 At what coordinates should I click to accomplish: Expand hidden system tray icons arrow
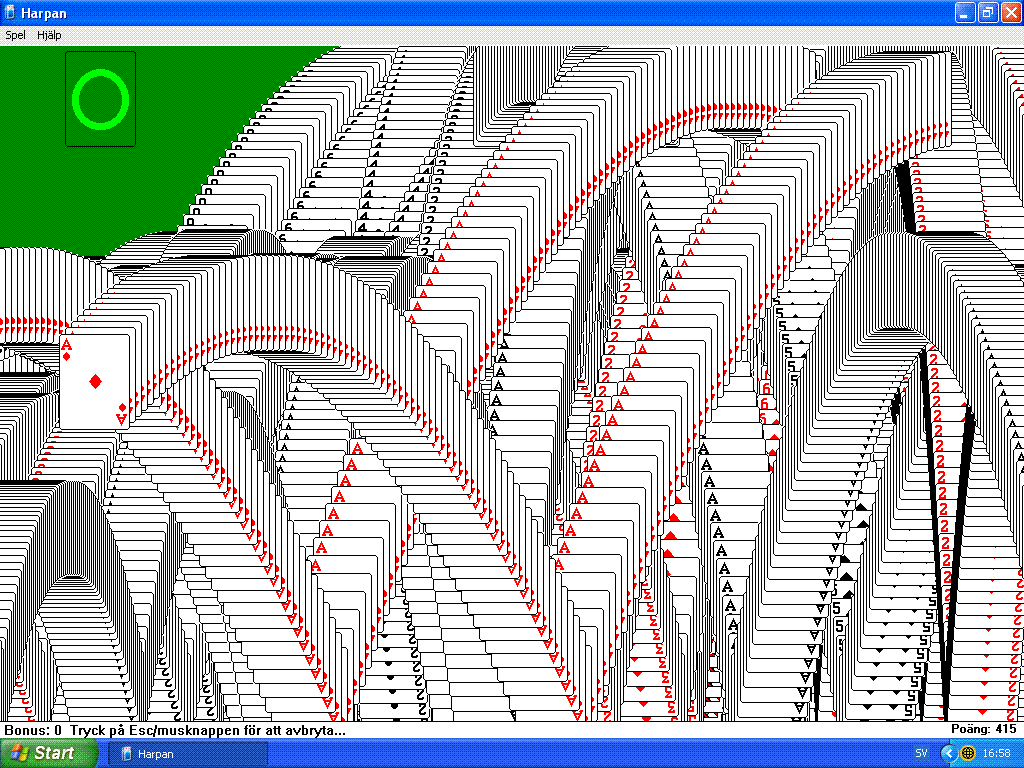click(948, 753)
